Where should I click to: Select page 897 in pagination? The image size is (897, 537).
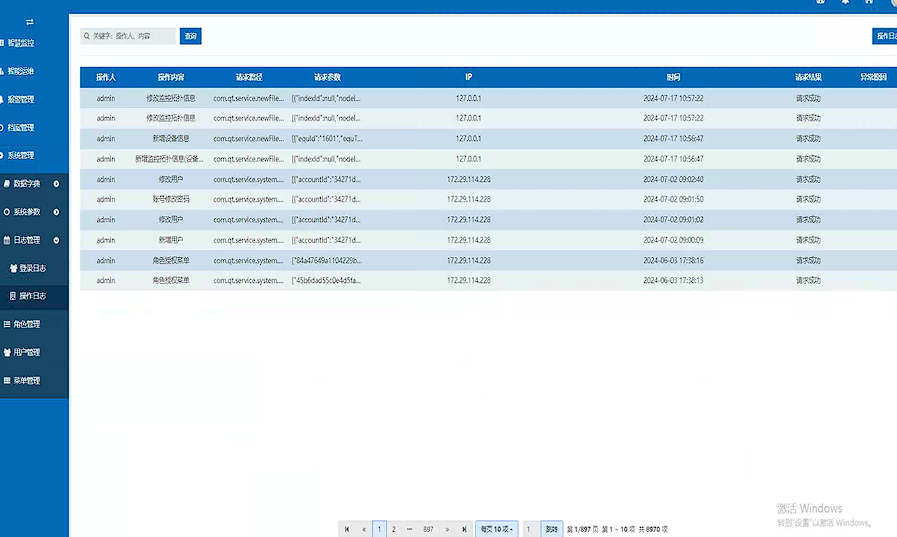tap(428, 529)
